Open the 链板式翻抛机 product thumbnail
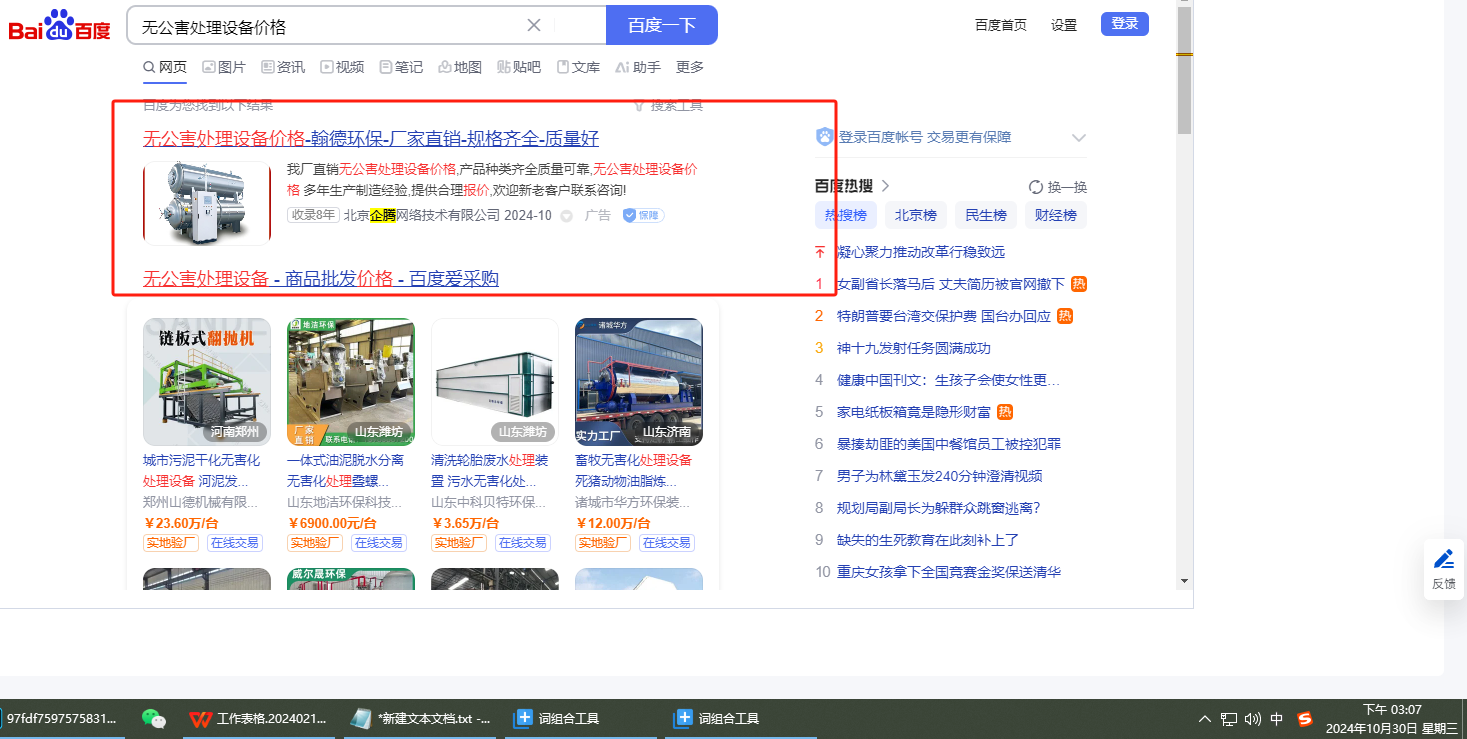The height and width of the screenshot is (739, 1467). [x=207, y=382]
